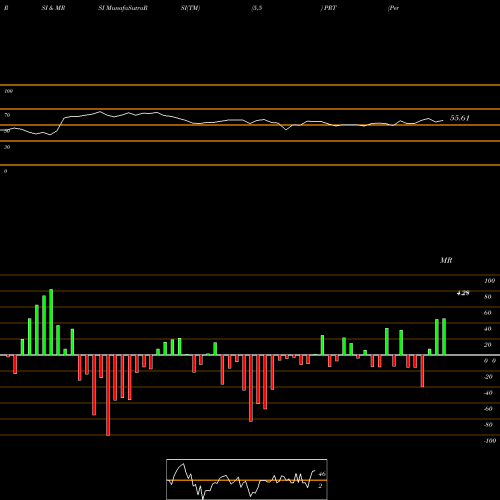Click the 70 label on RSI scale
The image size is (500, 500).
(x=7, y=115)
